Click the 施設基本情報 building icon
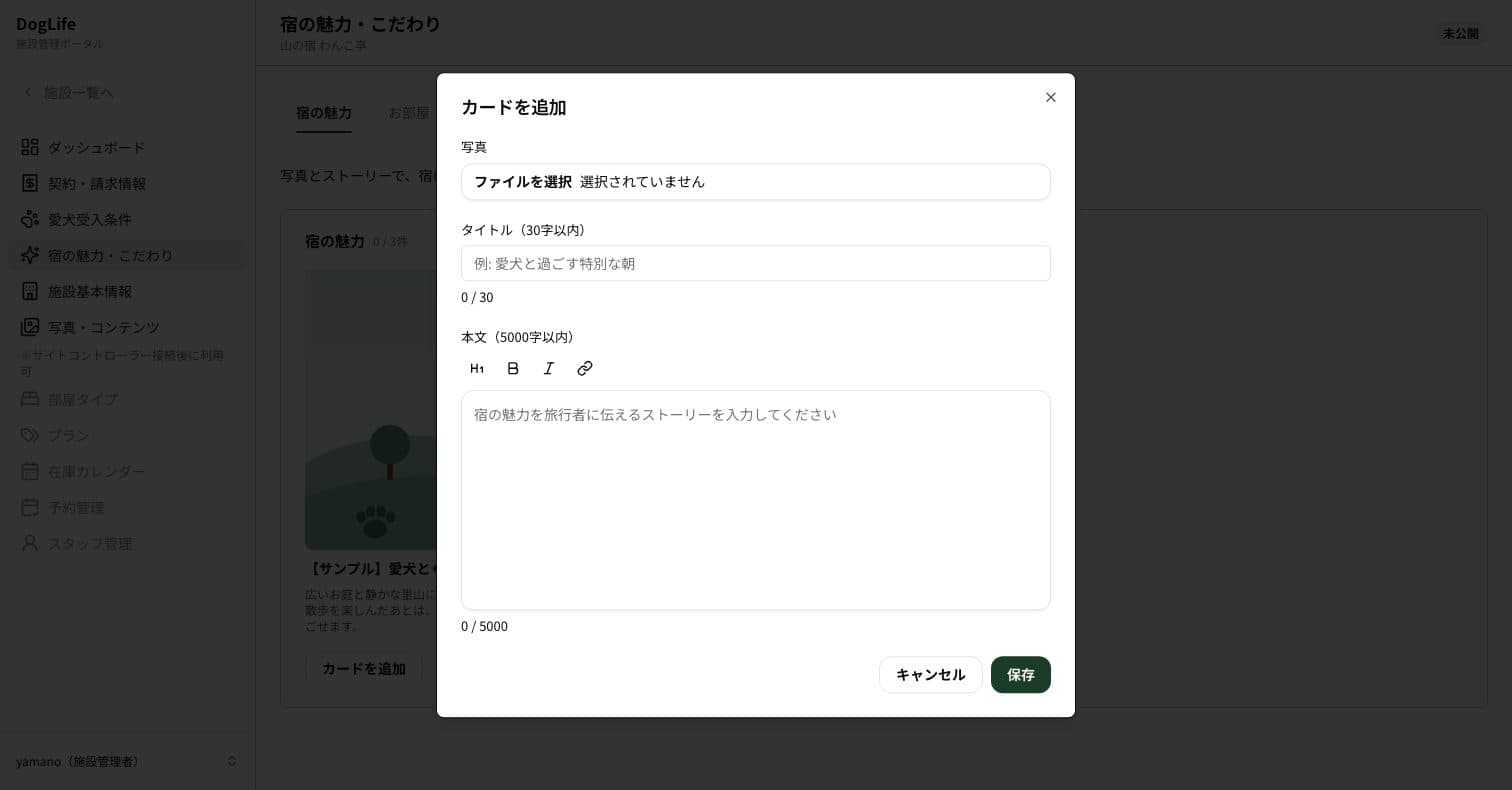This screenshot has height=790, width=1512. 30,291
